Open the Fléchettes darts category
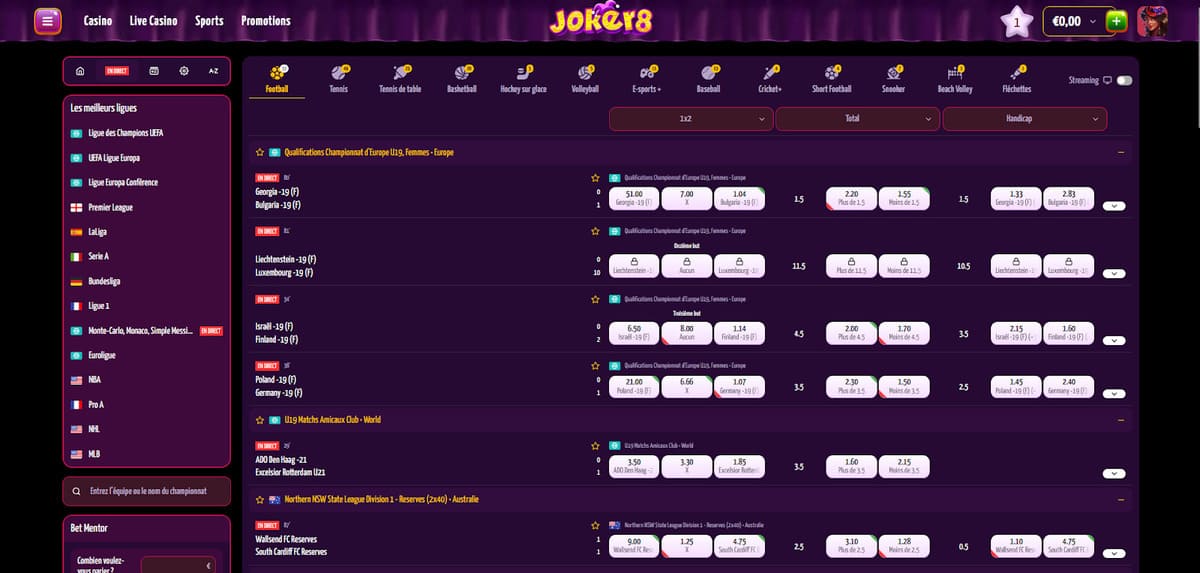The width and height of the screenshot is (1200, 573). click(x=1016, y=79)
